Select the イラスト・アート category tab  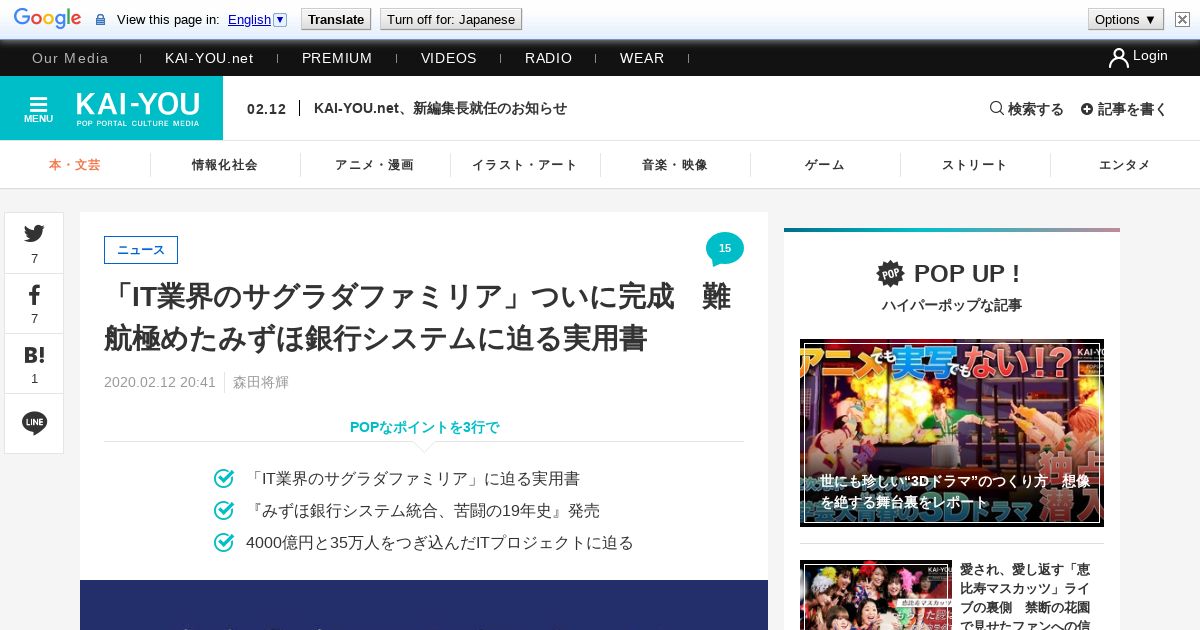tap(525, 165)
